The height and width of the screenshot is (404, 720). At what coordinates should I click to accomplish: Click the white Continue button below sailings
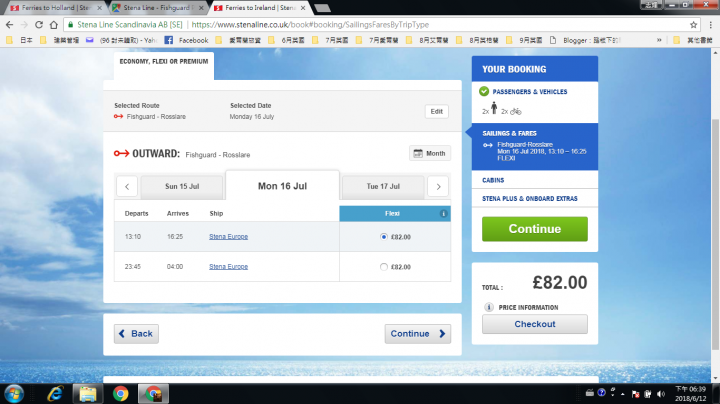pos(417,334)
